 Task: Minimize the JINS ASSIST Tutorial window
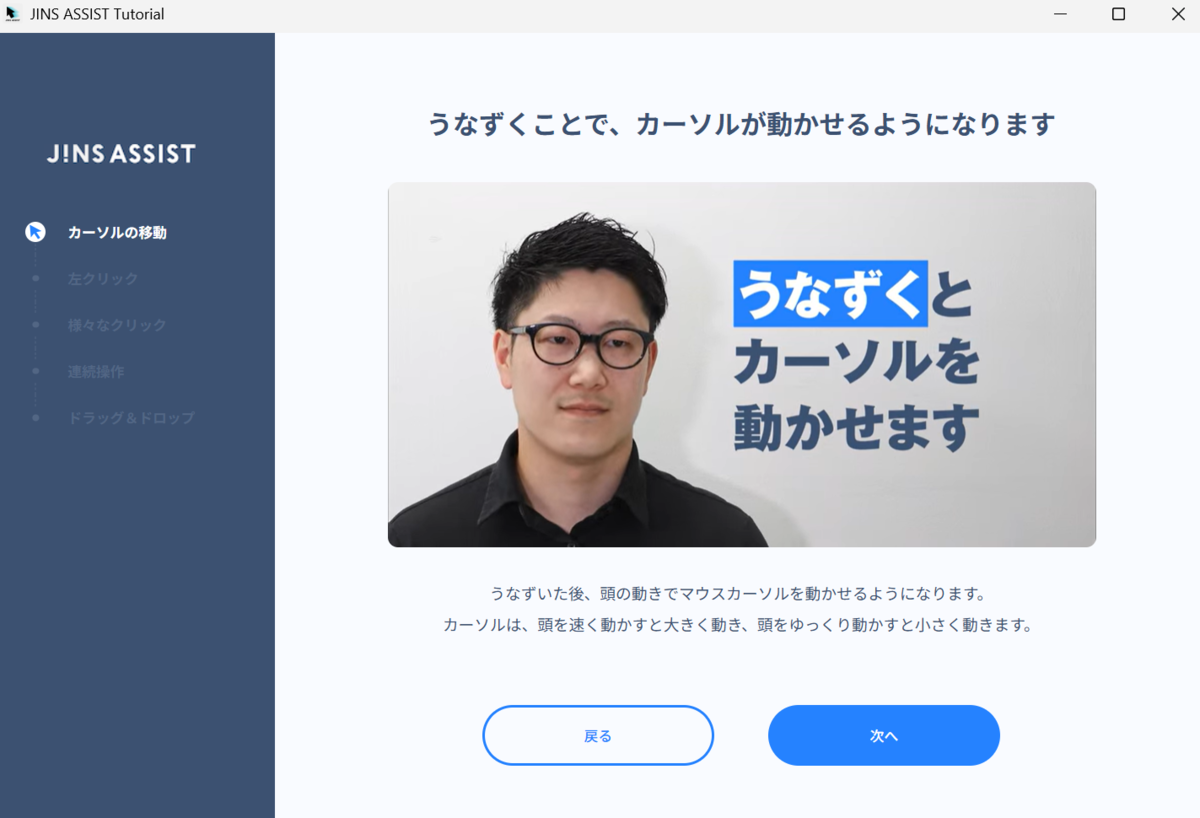tap(1060, 14)
